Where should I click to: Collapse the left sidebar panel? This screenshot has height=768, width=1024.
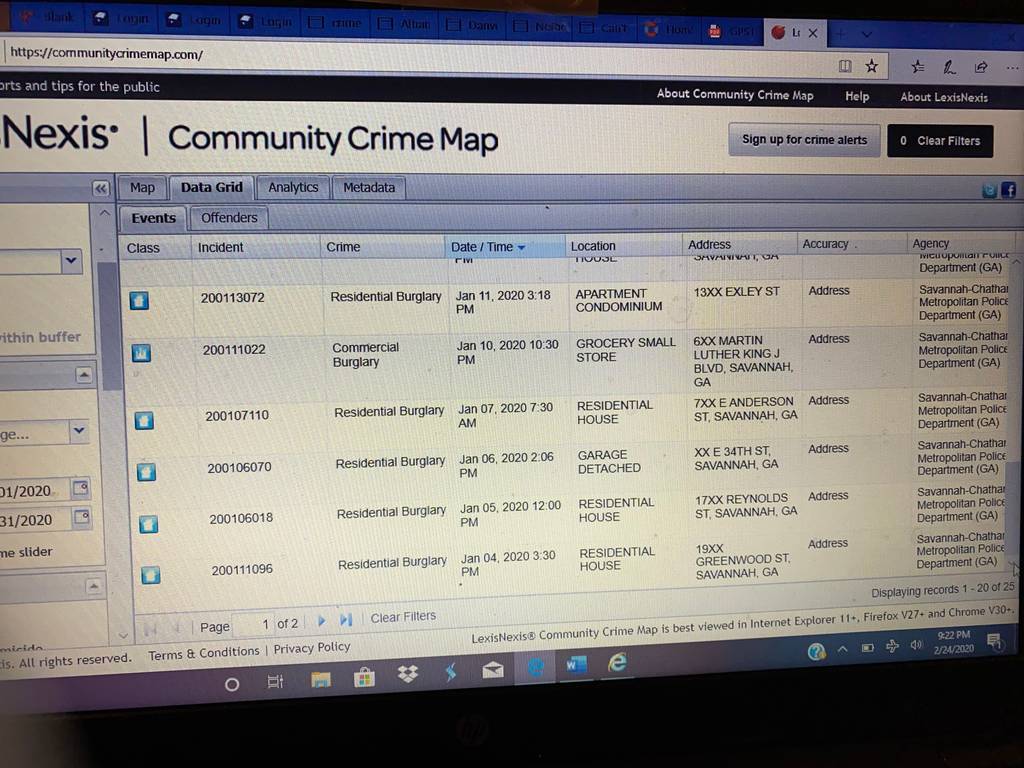point(101,189)
